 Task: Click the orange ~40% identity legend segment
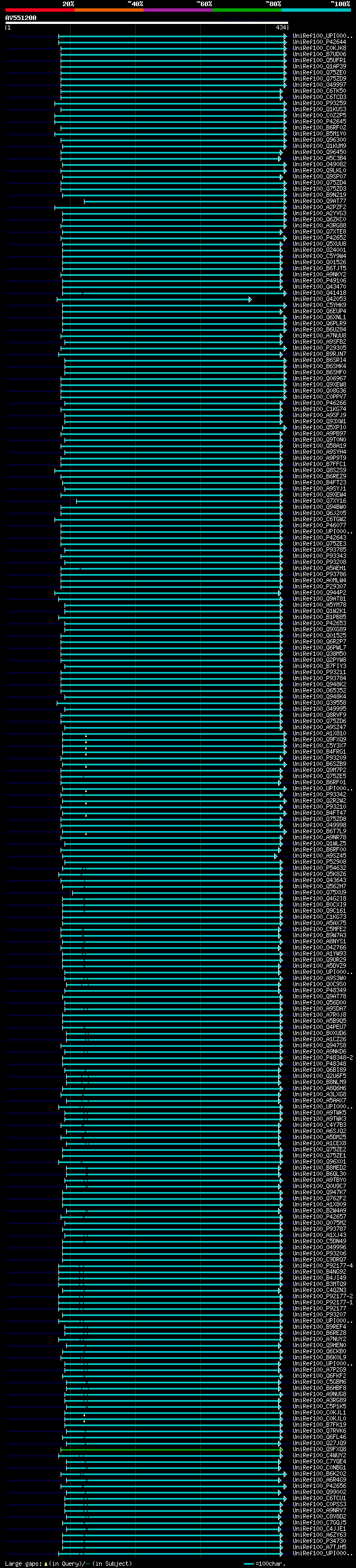(x=110, y=11)
